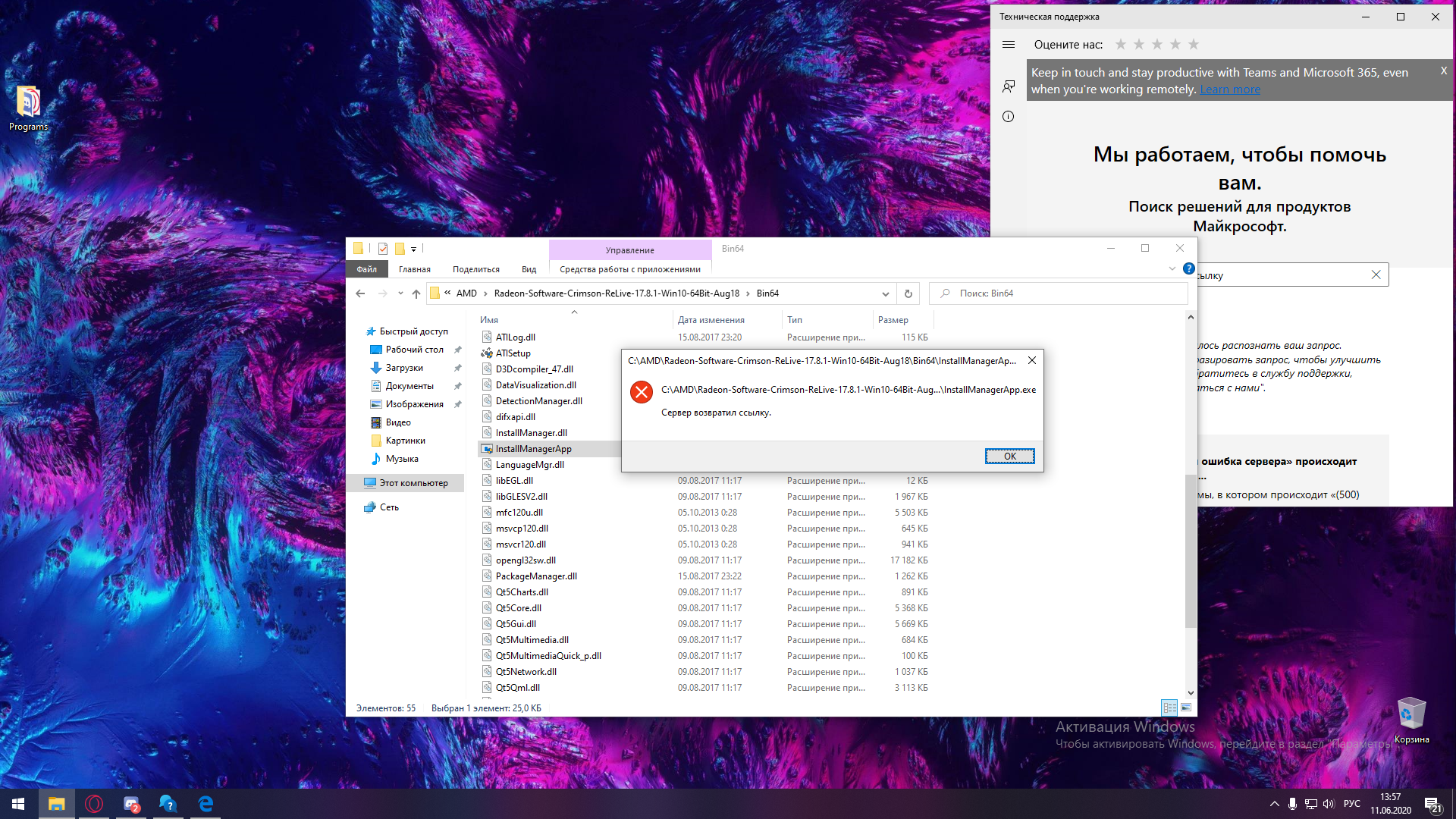The height and width of the screenshot is (819, 1456).
Task: Rate with the third star
Action: click(1156, 45)
